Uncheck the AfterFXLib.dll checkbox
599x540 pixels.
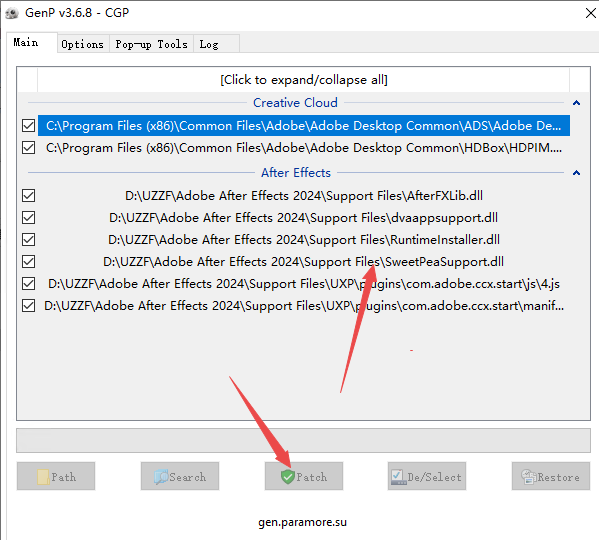click(29, 196)
